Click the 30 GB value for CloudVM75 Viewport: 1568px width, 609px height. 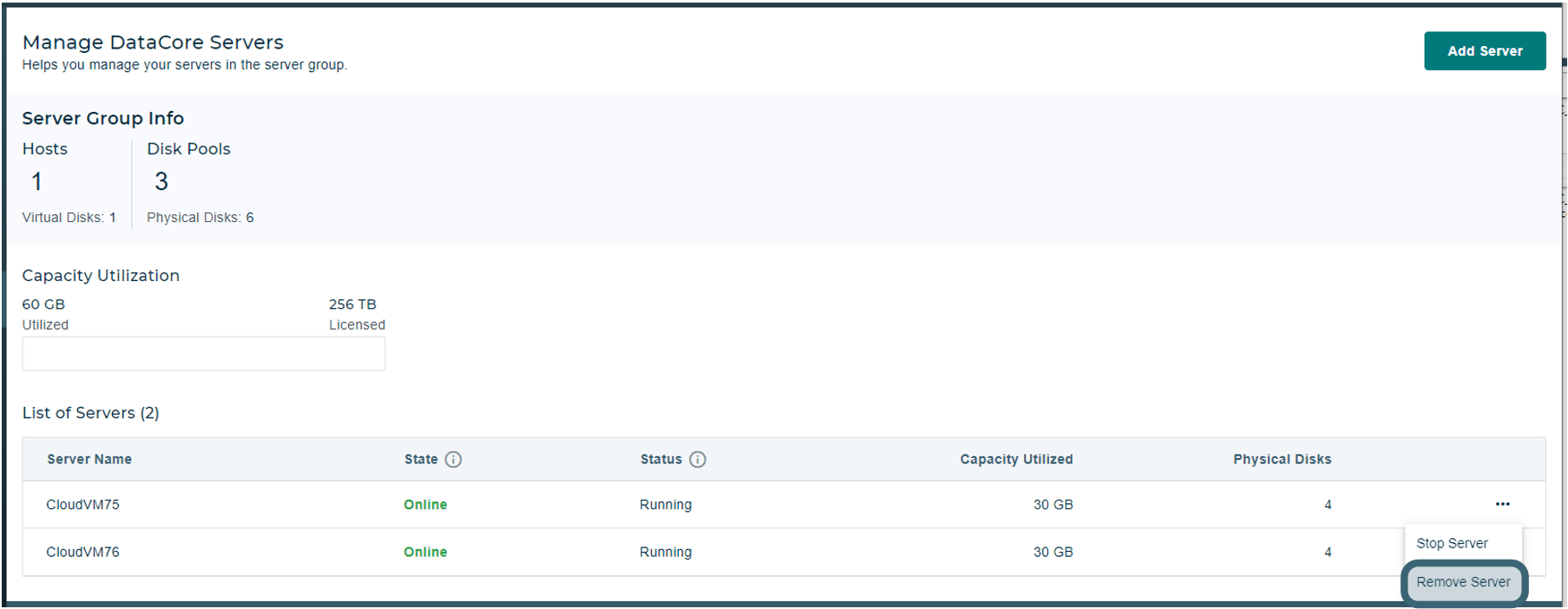point(1053,505)
